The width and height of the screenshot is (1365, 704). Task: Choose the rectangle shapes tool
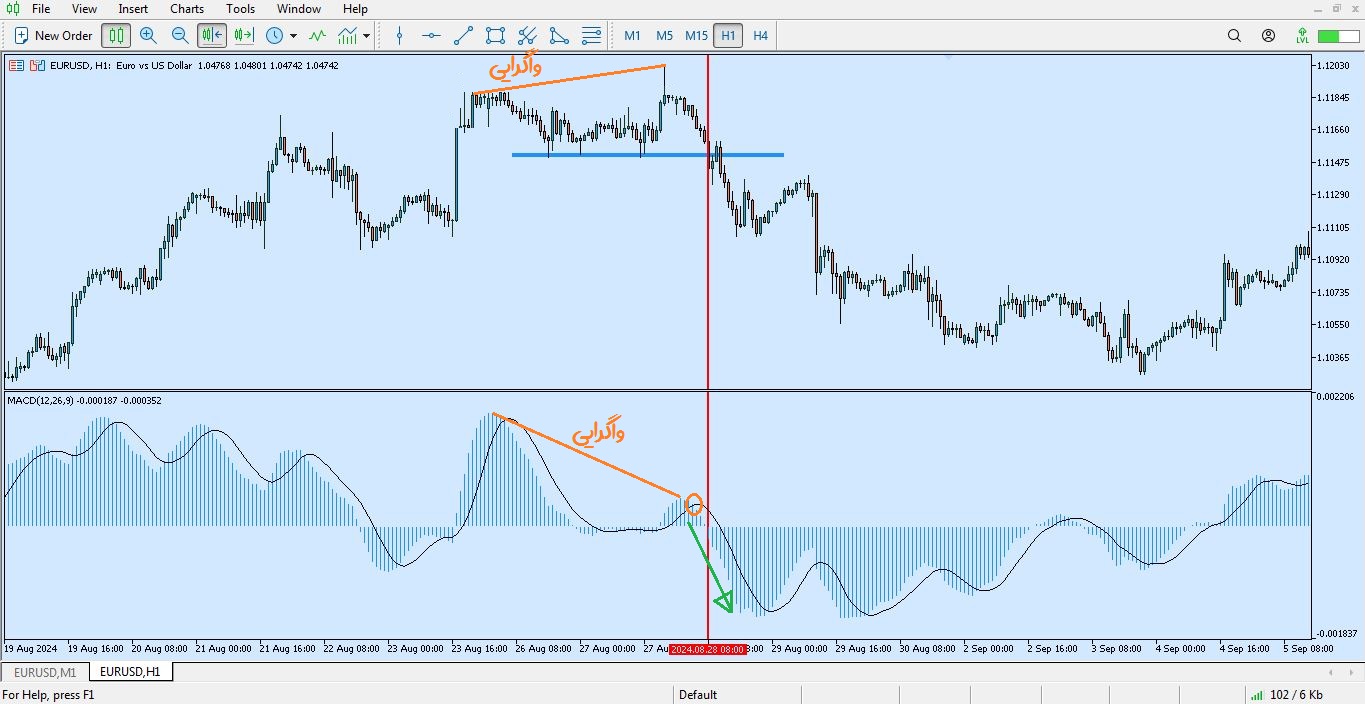click(495, 36)
